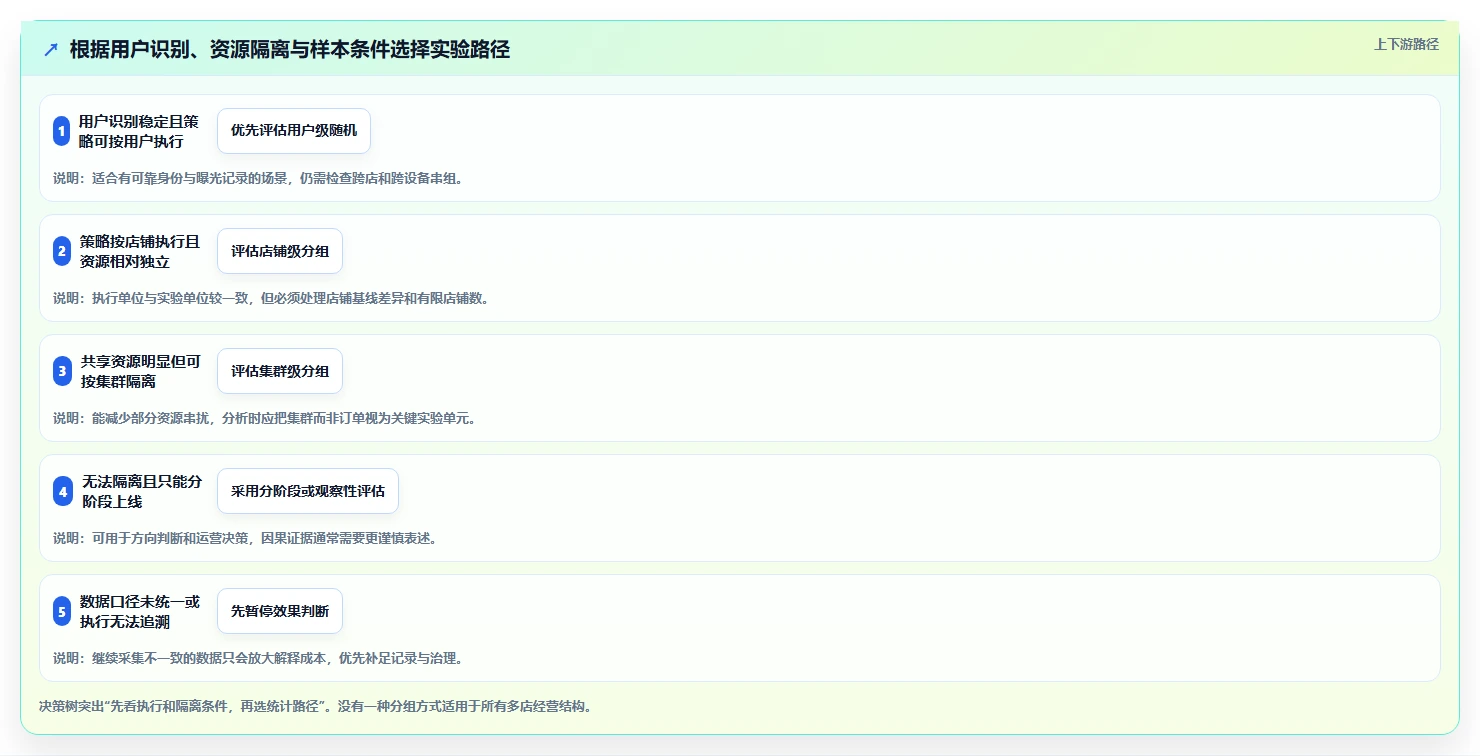This screenshot has width=1480, height=756.
Task: Click step badge number 2
Action: pos(62,251)
